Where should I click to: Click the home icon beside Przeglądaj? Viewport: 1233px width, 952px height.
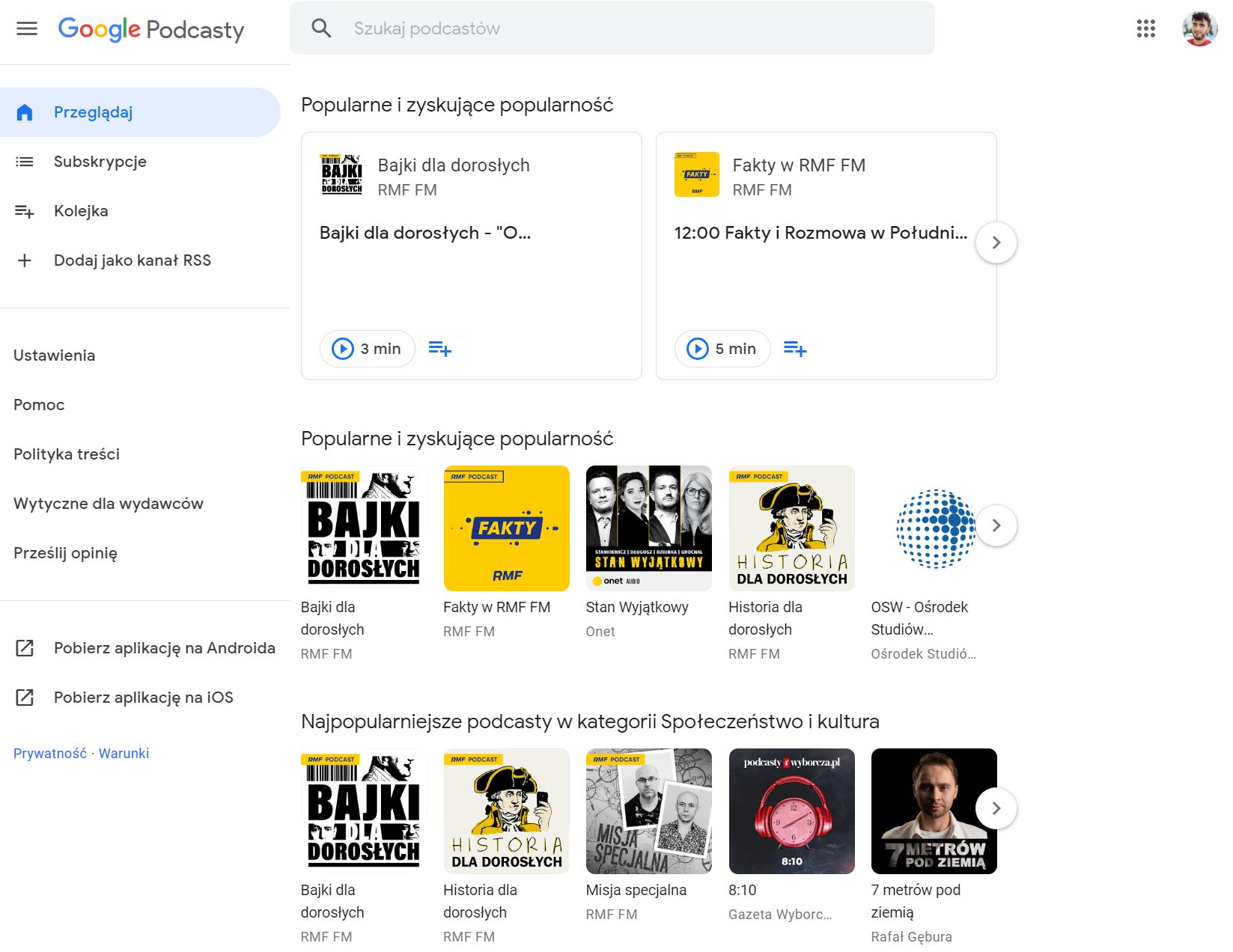coord(25,112)
